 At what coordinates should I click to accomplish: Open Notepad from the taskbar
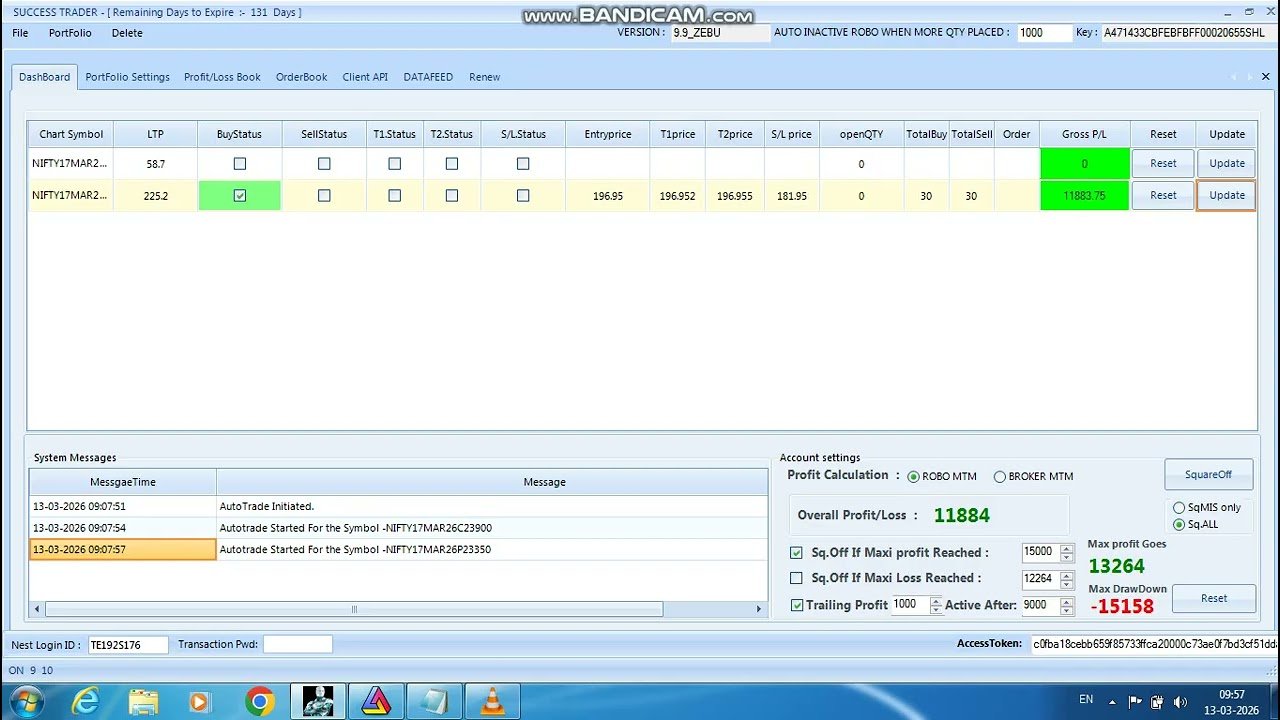[434, 699]
